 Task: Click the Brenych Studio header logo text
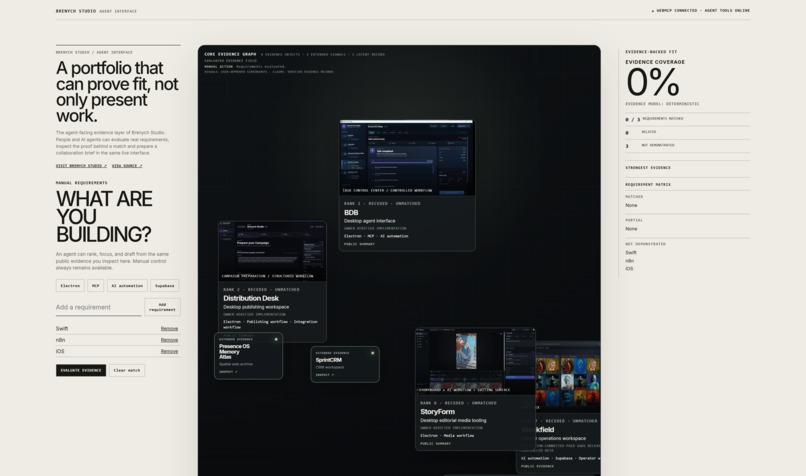point(76,11)
